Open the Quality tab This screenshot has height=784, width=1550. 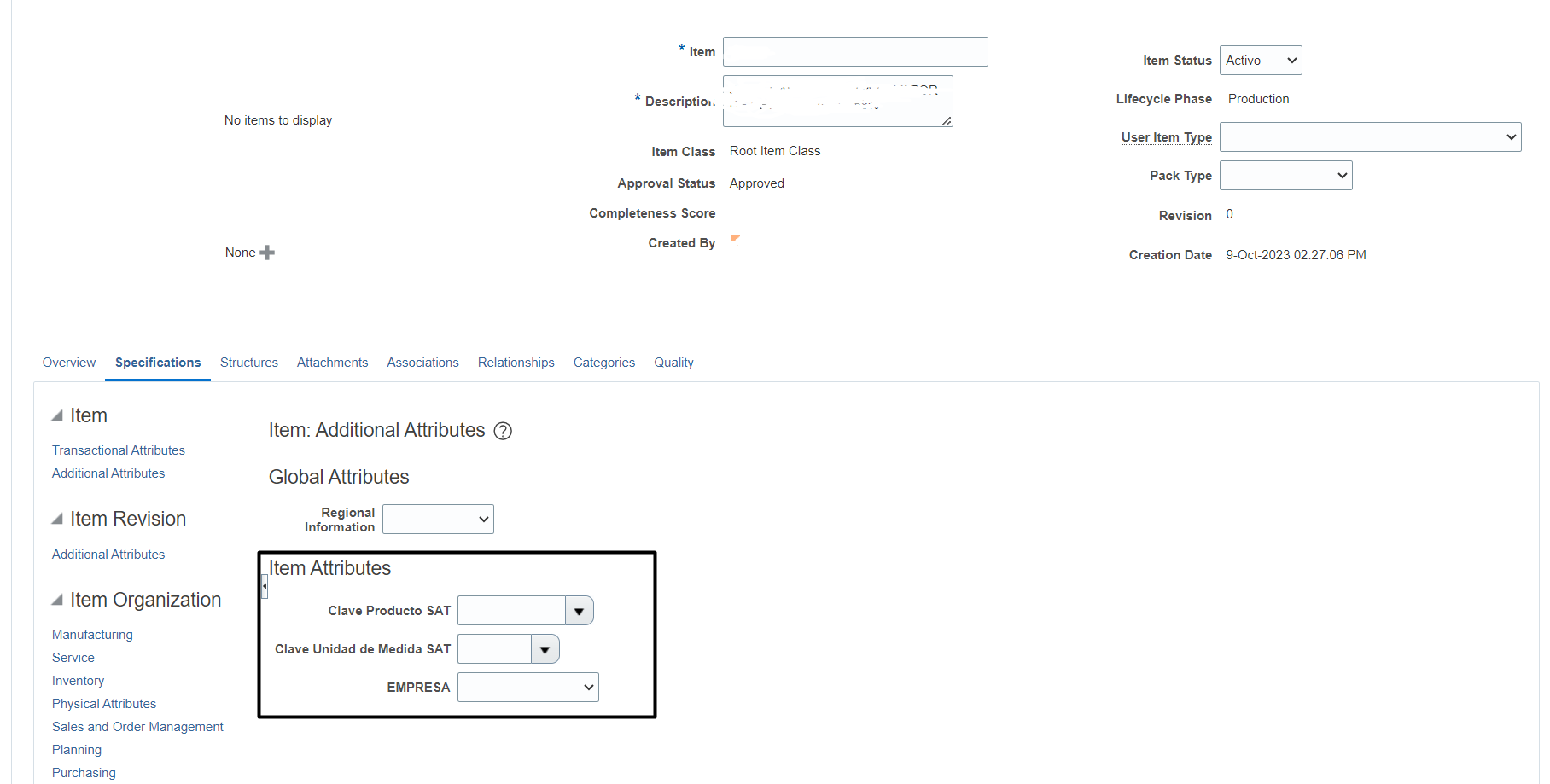coord(673,362)
